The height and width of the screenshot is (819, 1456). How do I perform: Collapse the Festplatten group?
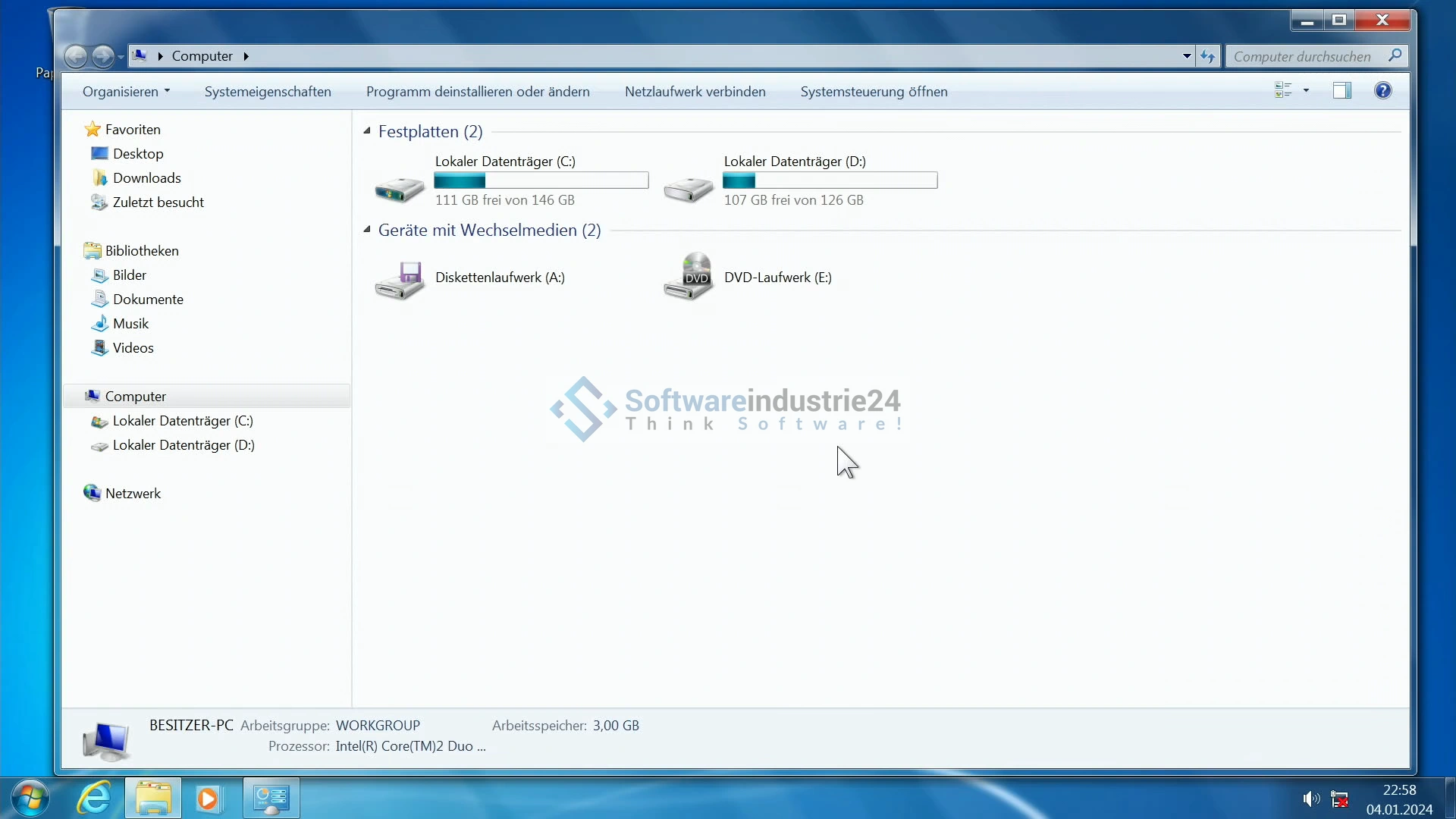pos(367,131)
